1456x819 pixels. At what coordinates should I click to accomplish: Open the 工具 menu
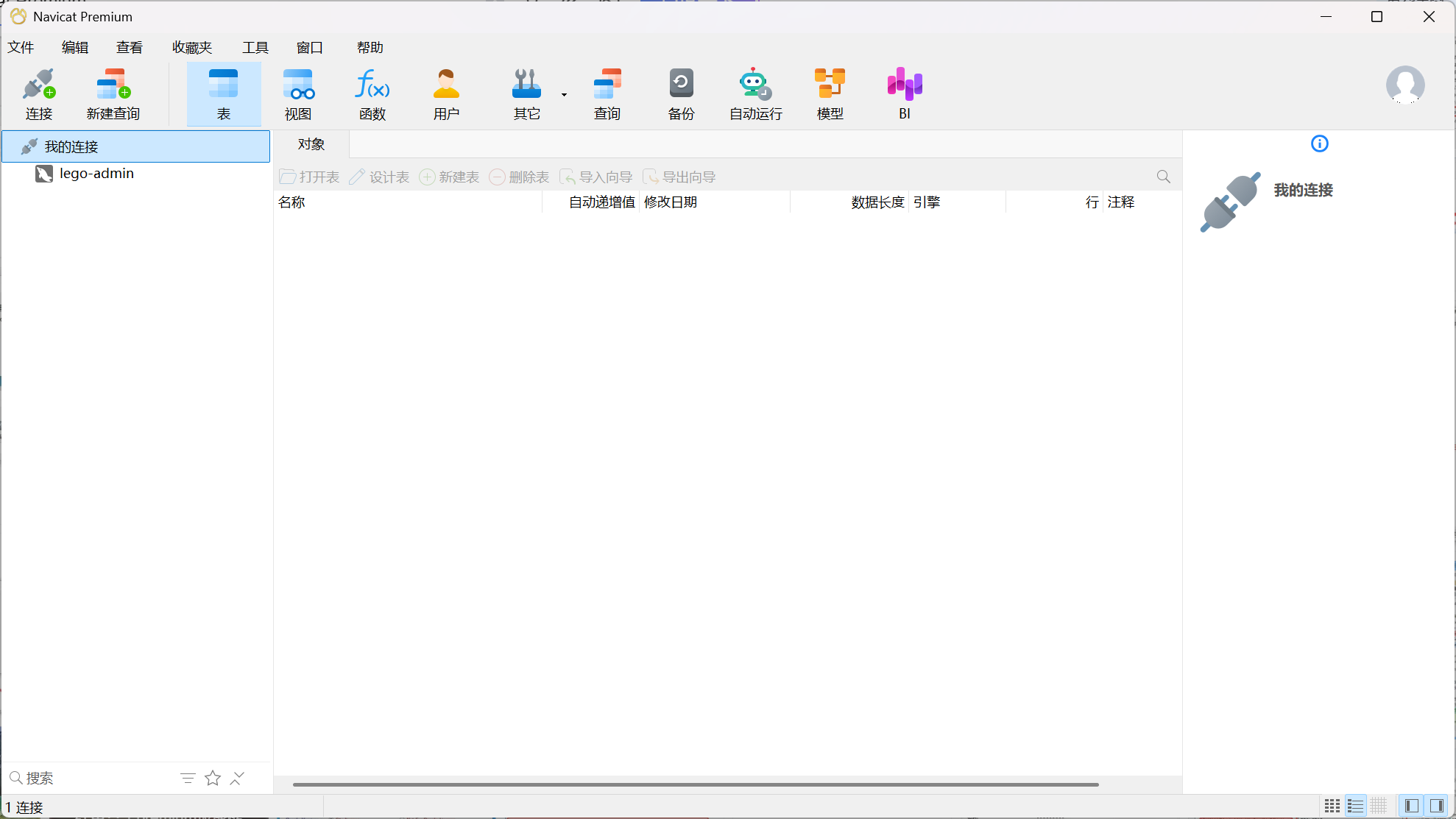click(x=255, y=47)
